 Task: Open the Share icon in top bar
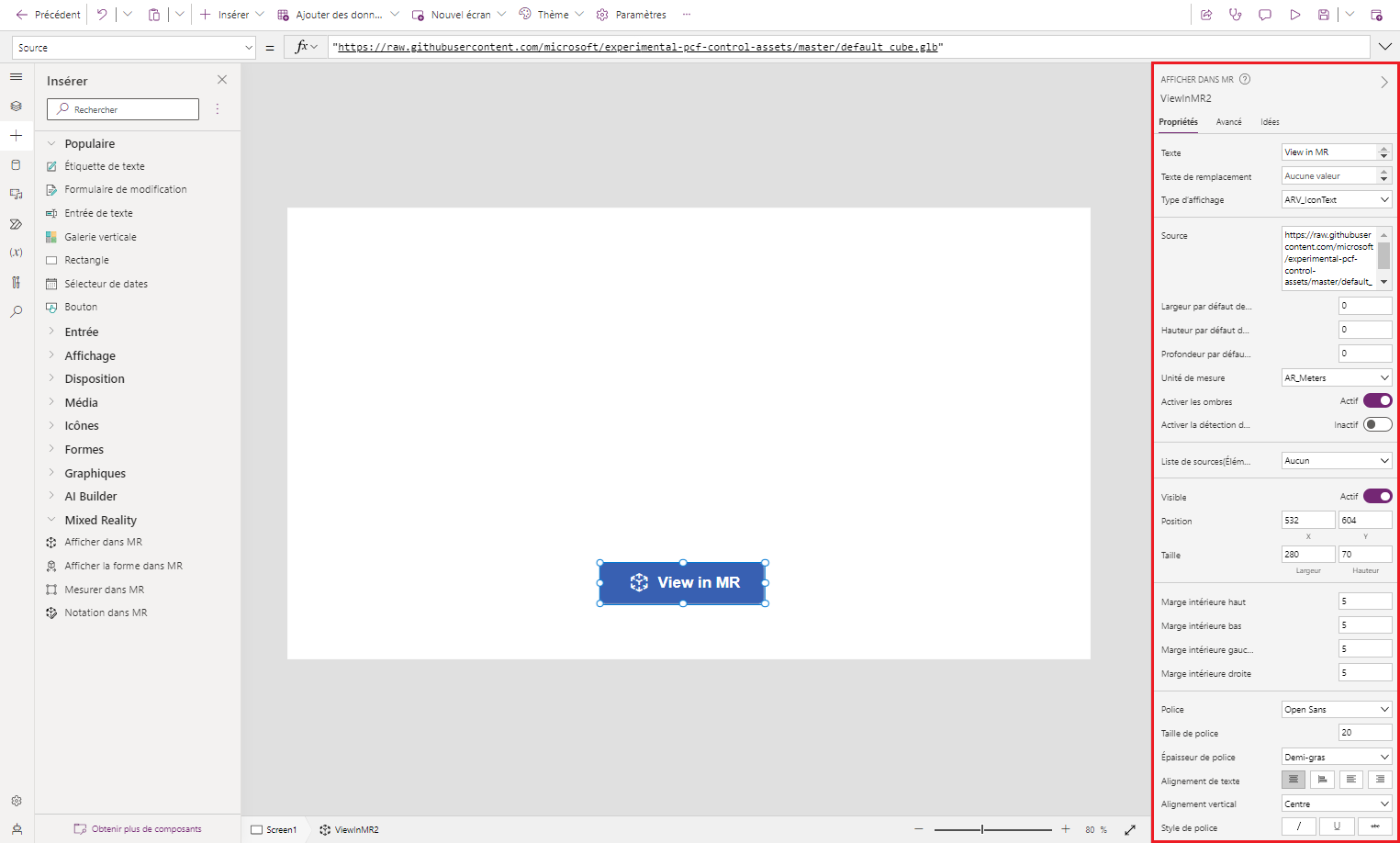point(1206,15)
